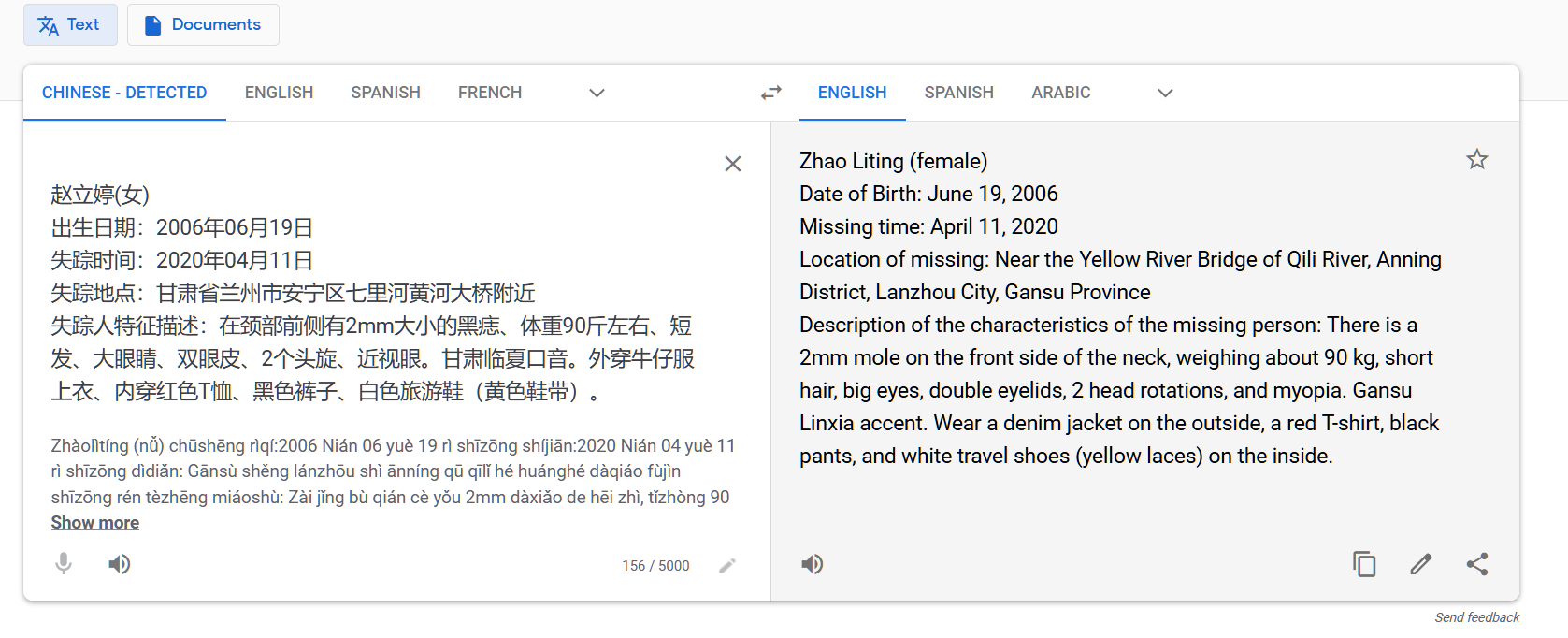Image resolution: width=1568 pixels, height=638 pixels.
Task: Swap source and target languages
Action: (x=771, y=93)
